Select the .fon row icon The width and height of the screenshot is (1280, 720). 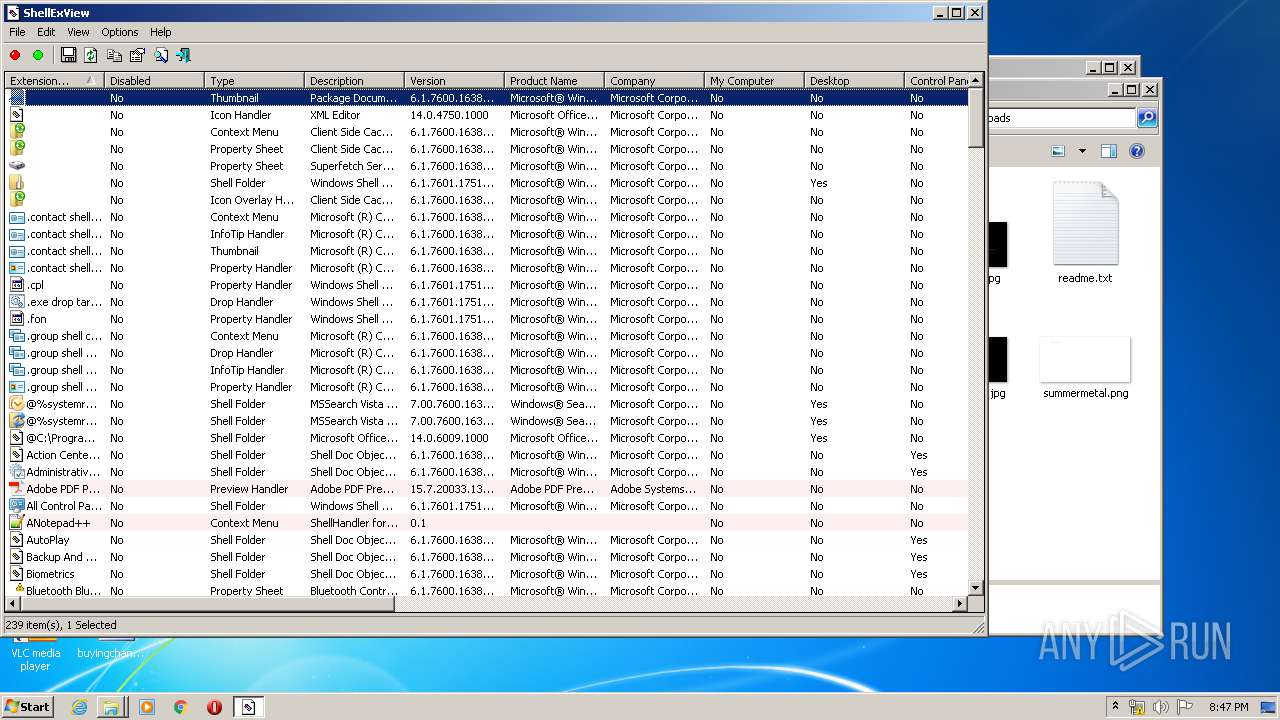coord(17,319)
